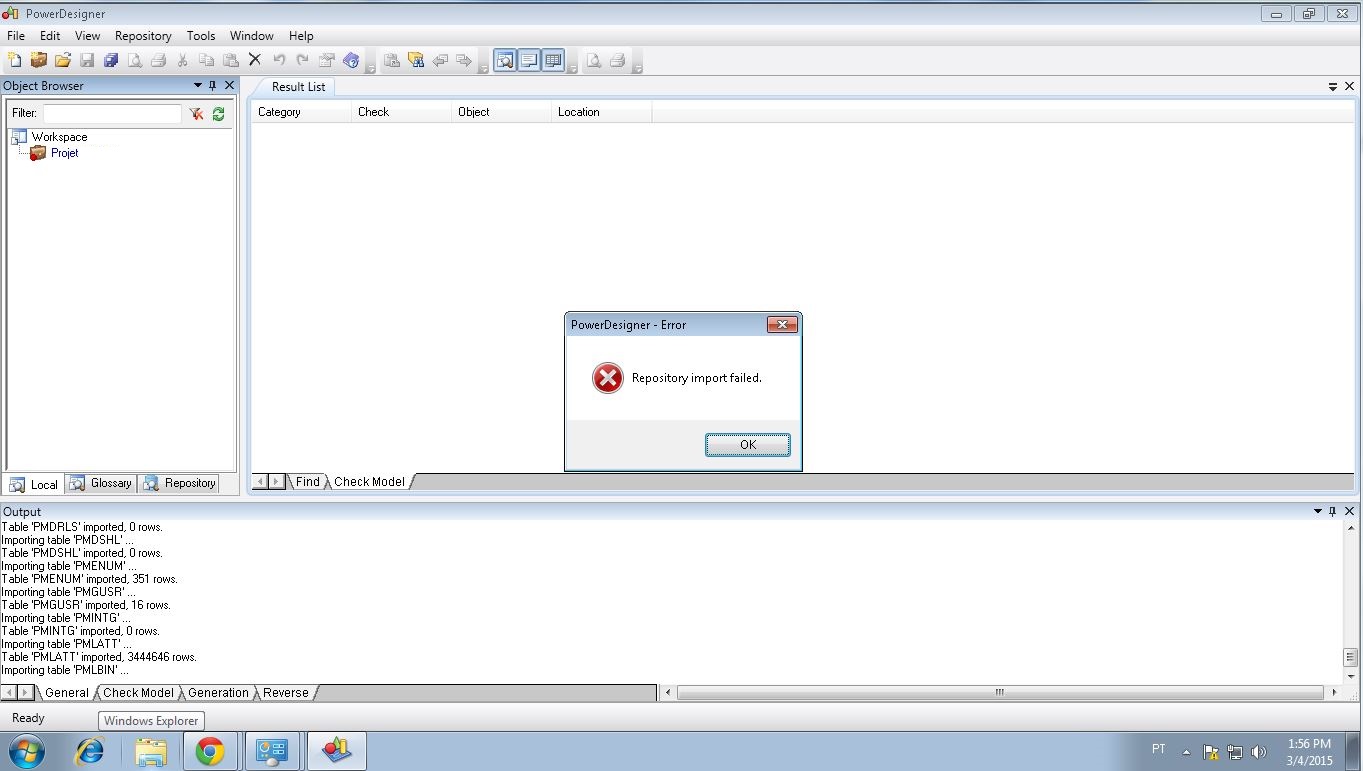The height and width of the screenshot is (771, 1363).
Task: Open Object Browser dropdown arrow menu
Action: click(197, 86)
